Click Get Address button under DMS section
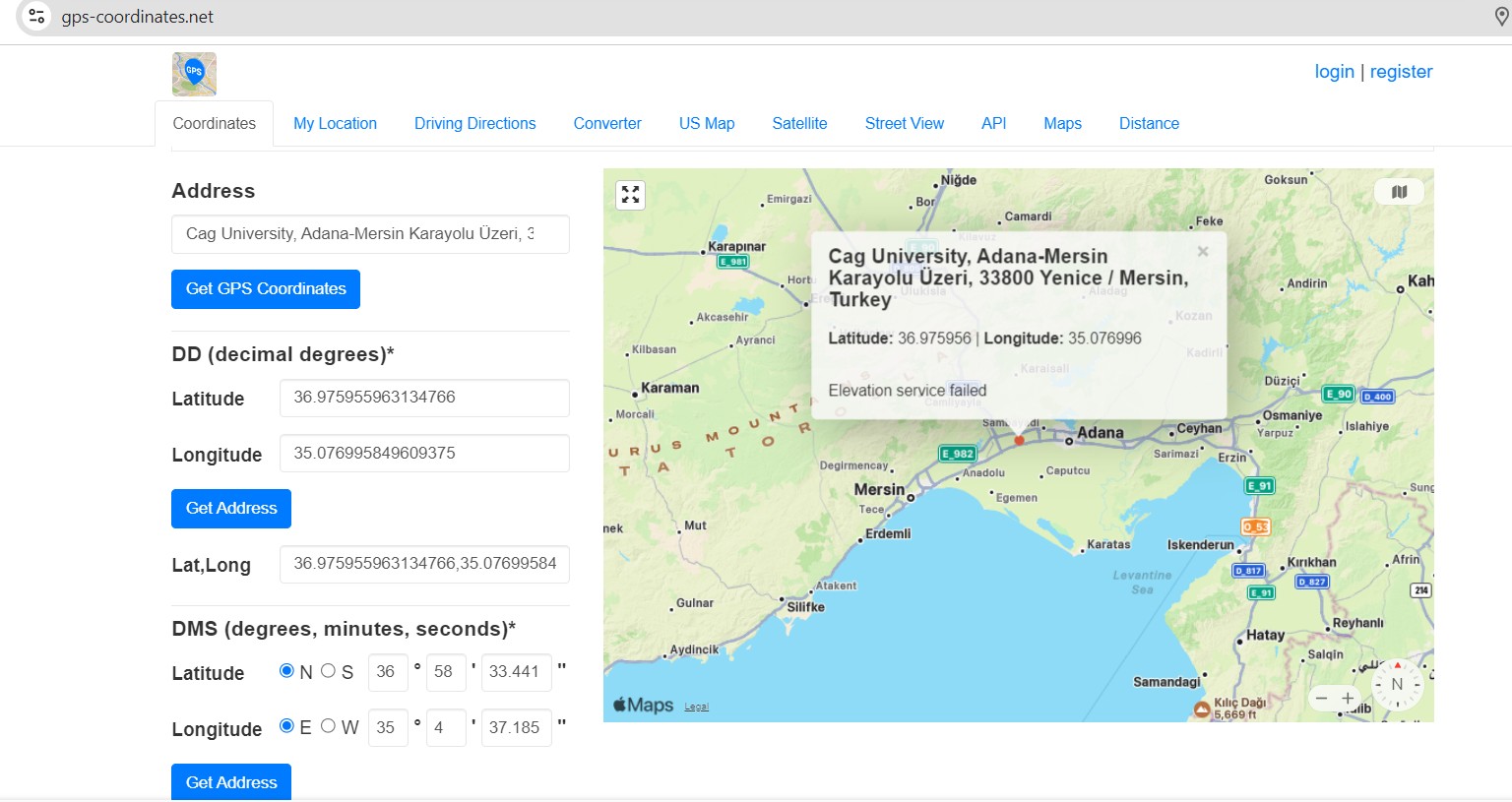Image resolution: width=1512 pixels, height=802 pixels. pos(231,782)
